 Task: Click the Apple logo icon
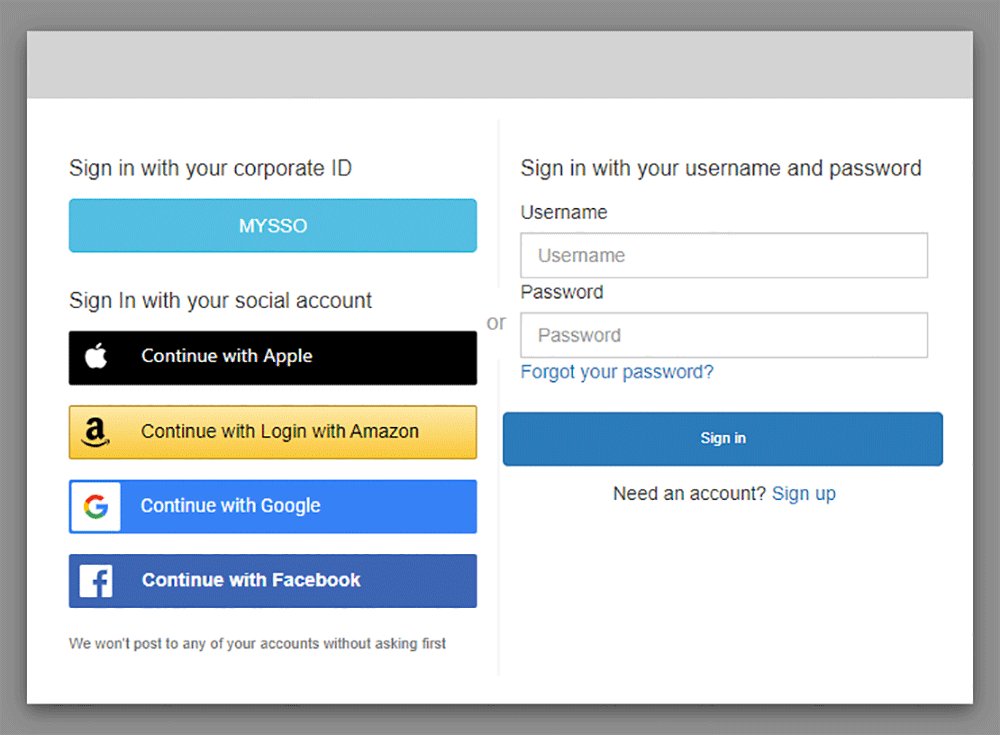click(x=96, y=357)
